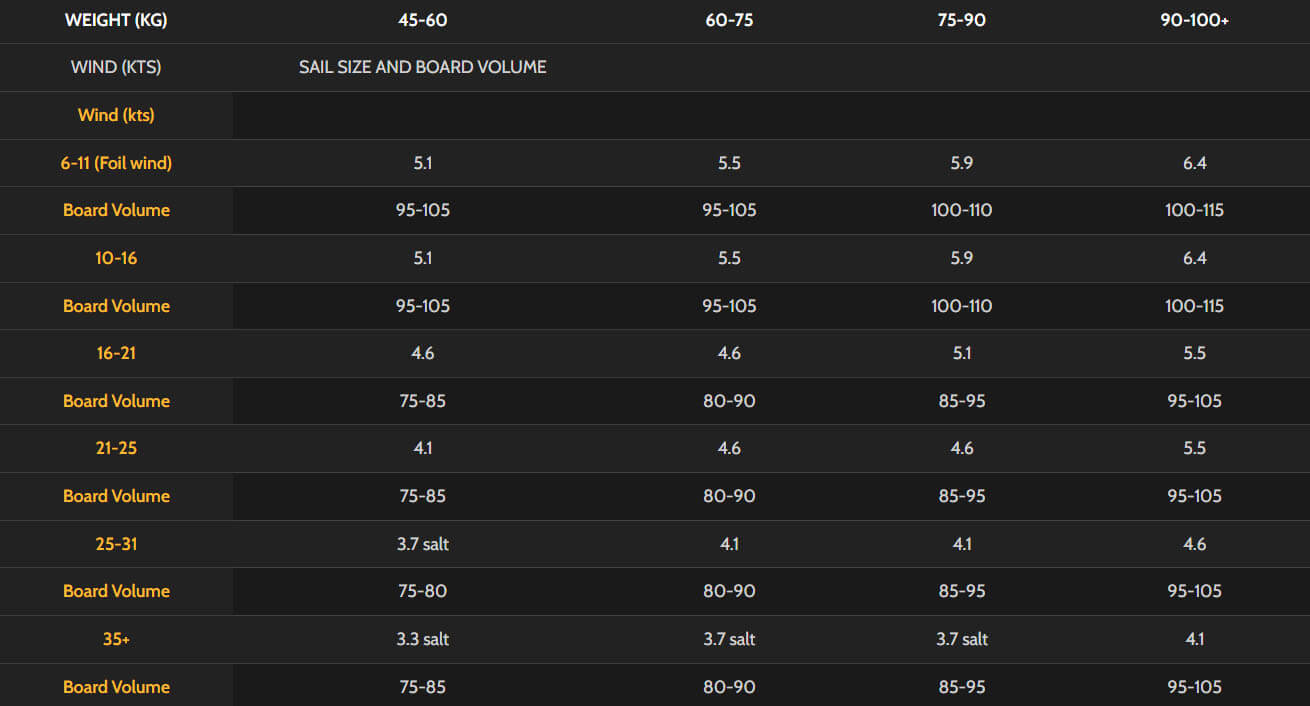Click the 3.7 salt cell in 25-31 row

point(422,544)
